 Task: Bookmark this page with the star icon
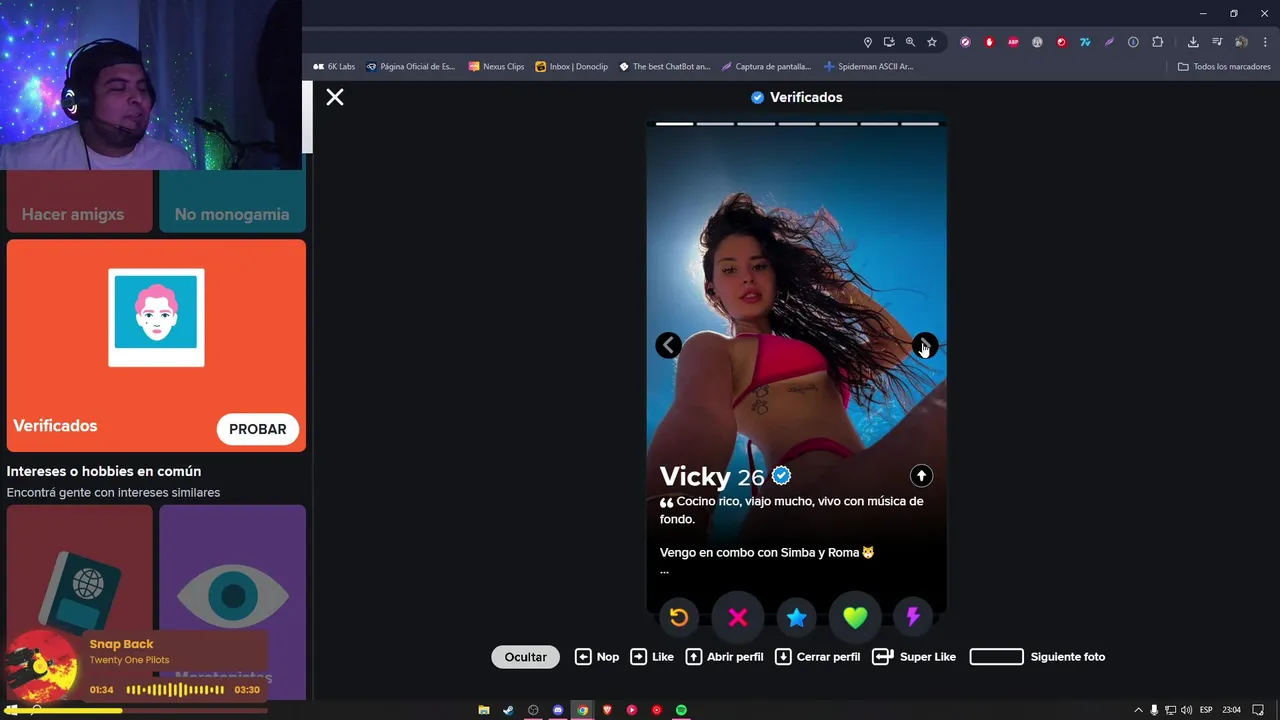(932, 42)
